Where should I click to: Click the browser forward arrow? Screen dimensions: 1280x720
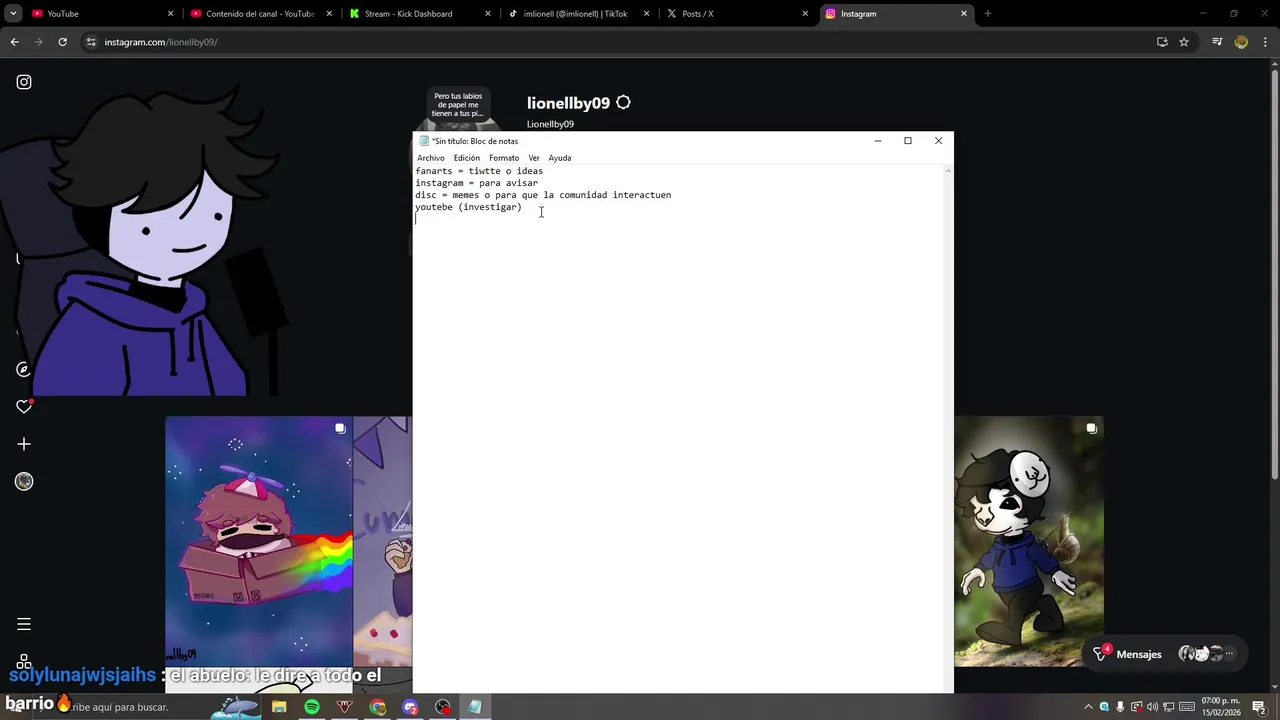38,42
